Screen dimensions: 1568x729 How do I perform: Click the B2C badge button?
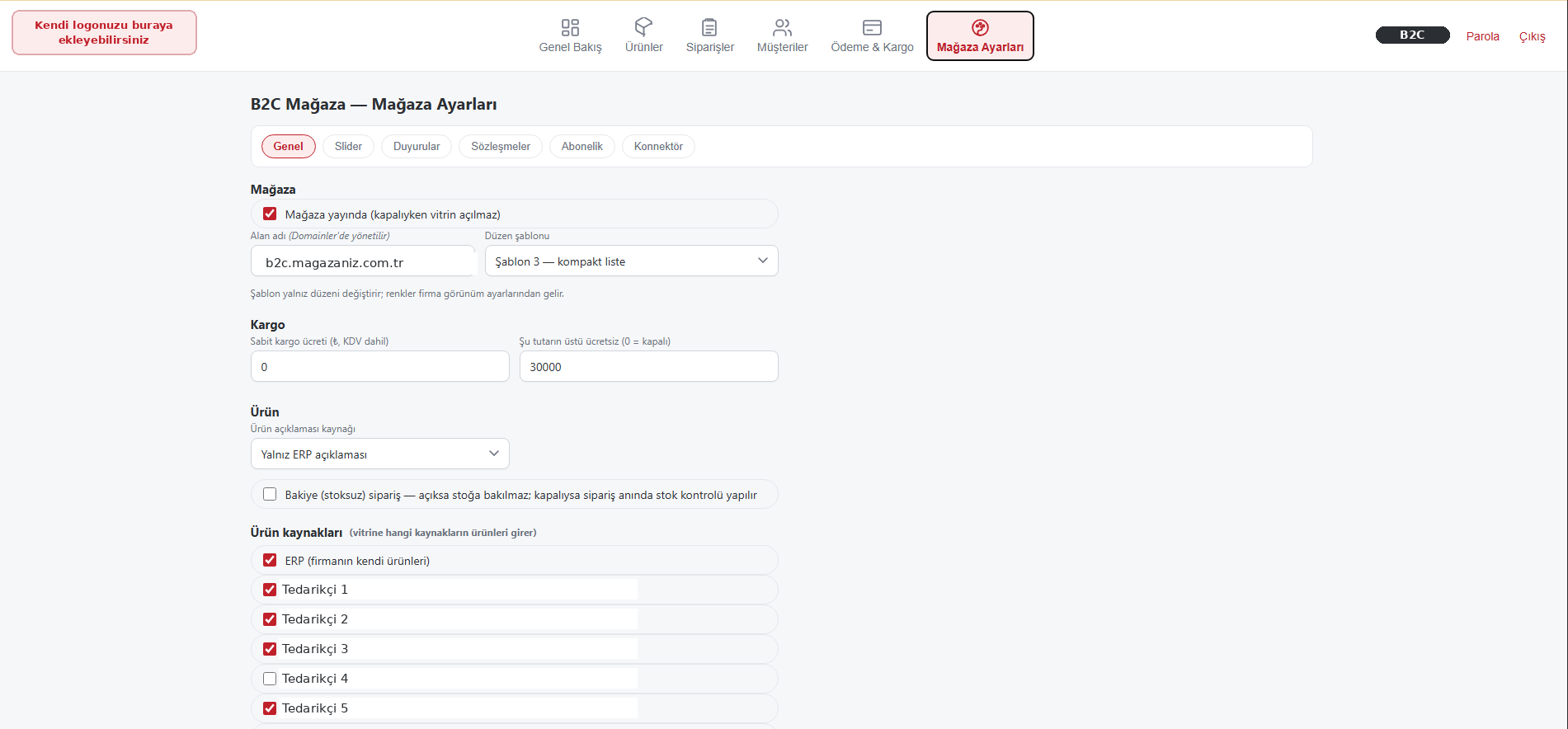[1412, 35]
